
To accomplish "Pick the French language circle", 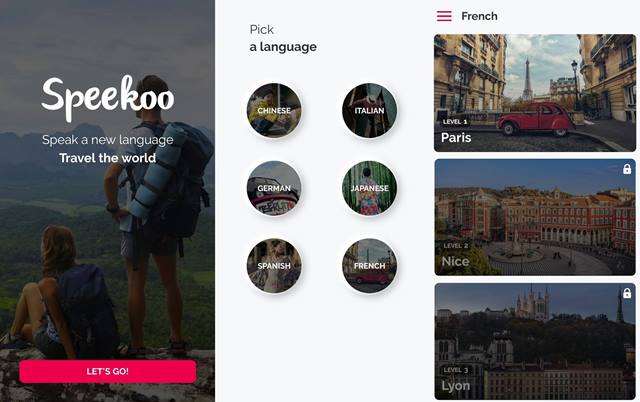I will (x=369, y=266).
